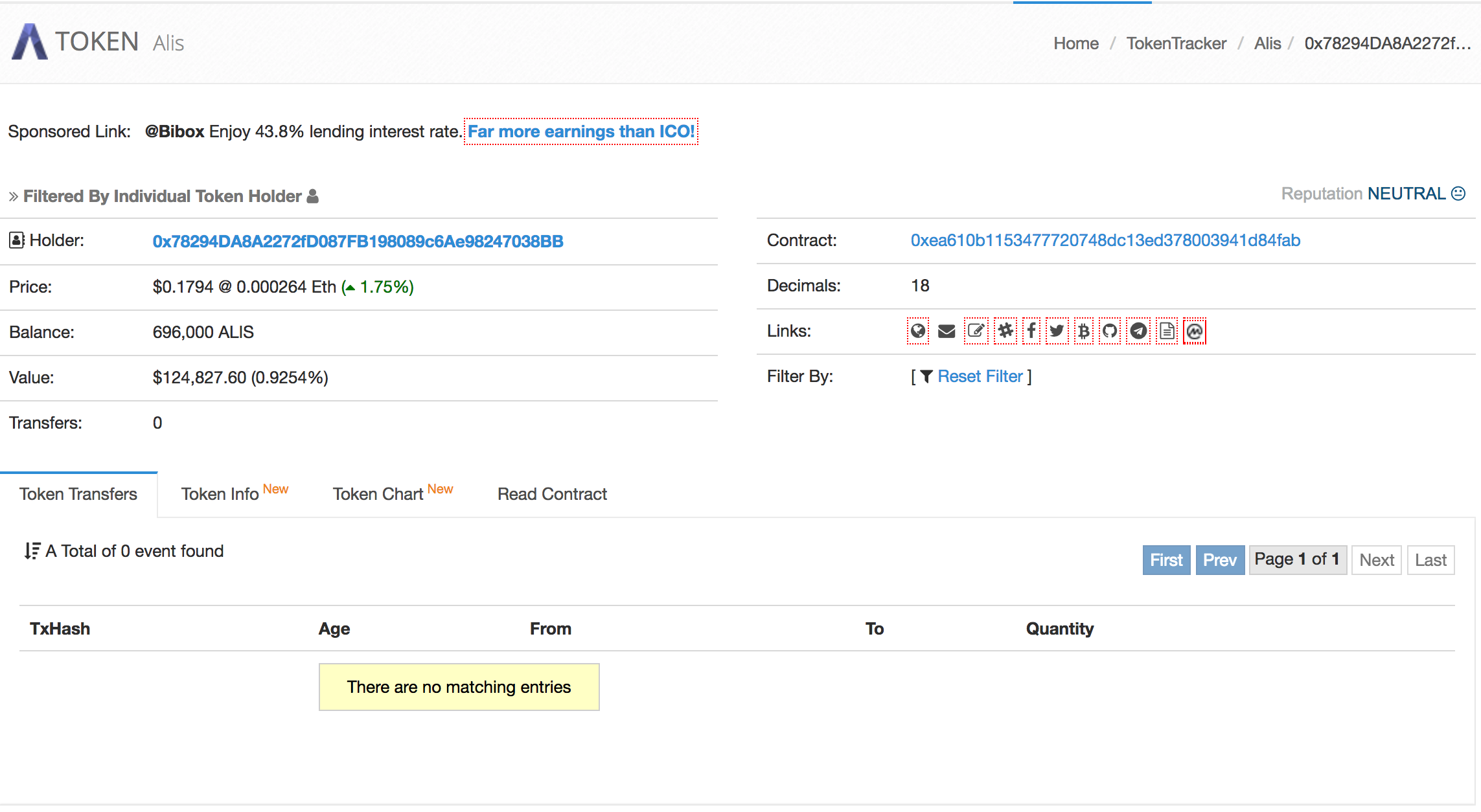Open the contract address link
The height and width of the screenshot is (812, 1481).
coord(1105,240)
